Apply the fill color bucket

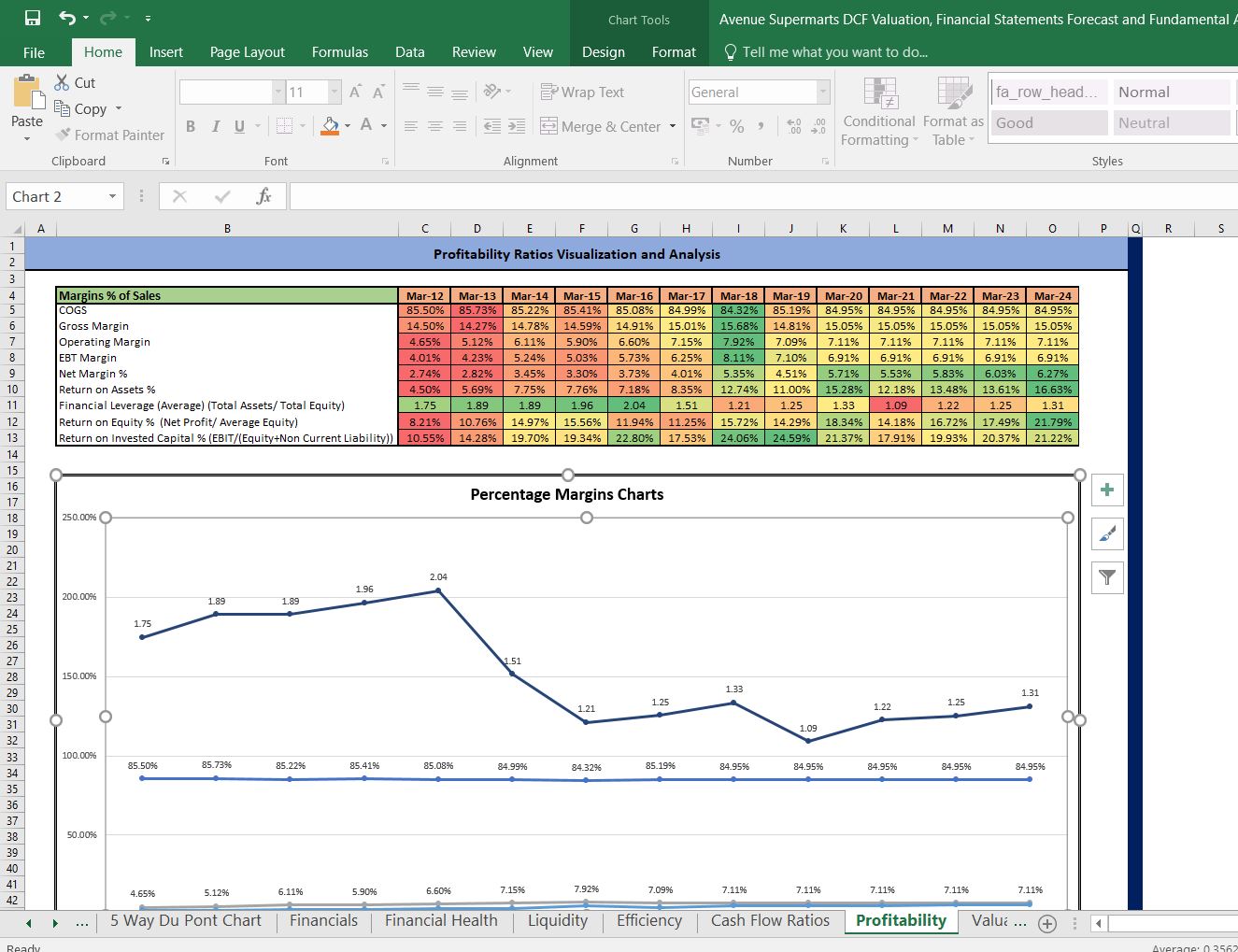point(330,125)
